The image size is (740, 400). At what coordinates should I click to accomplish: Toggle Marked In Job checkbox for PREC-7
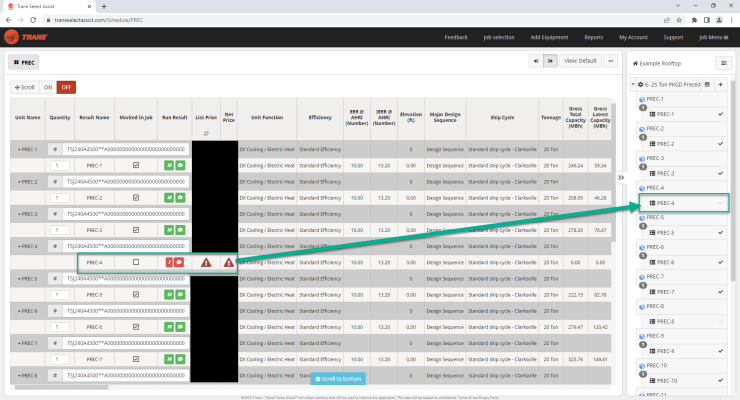tap(136, 359)
